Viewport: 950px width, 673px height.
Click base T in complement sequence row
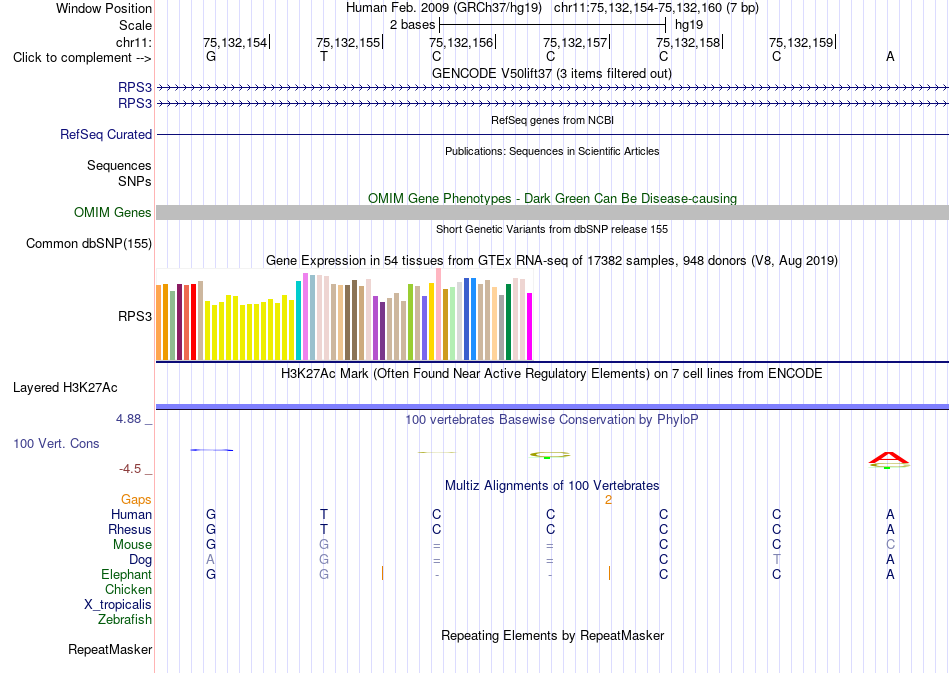coord(324,56)
